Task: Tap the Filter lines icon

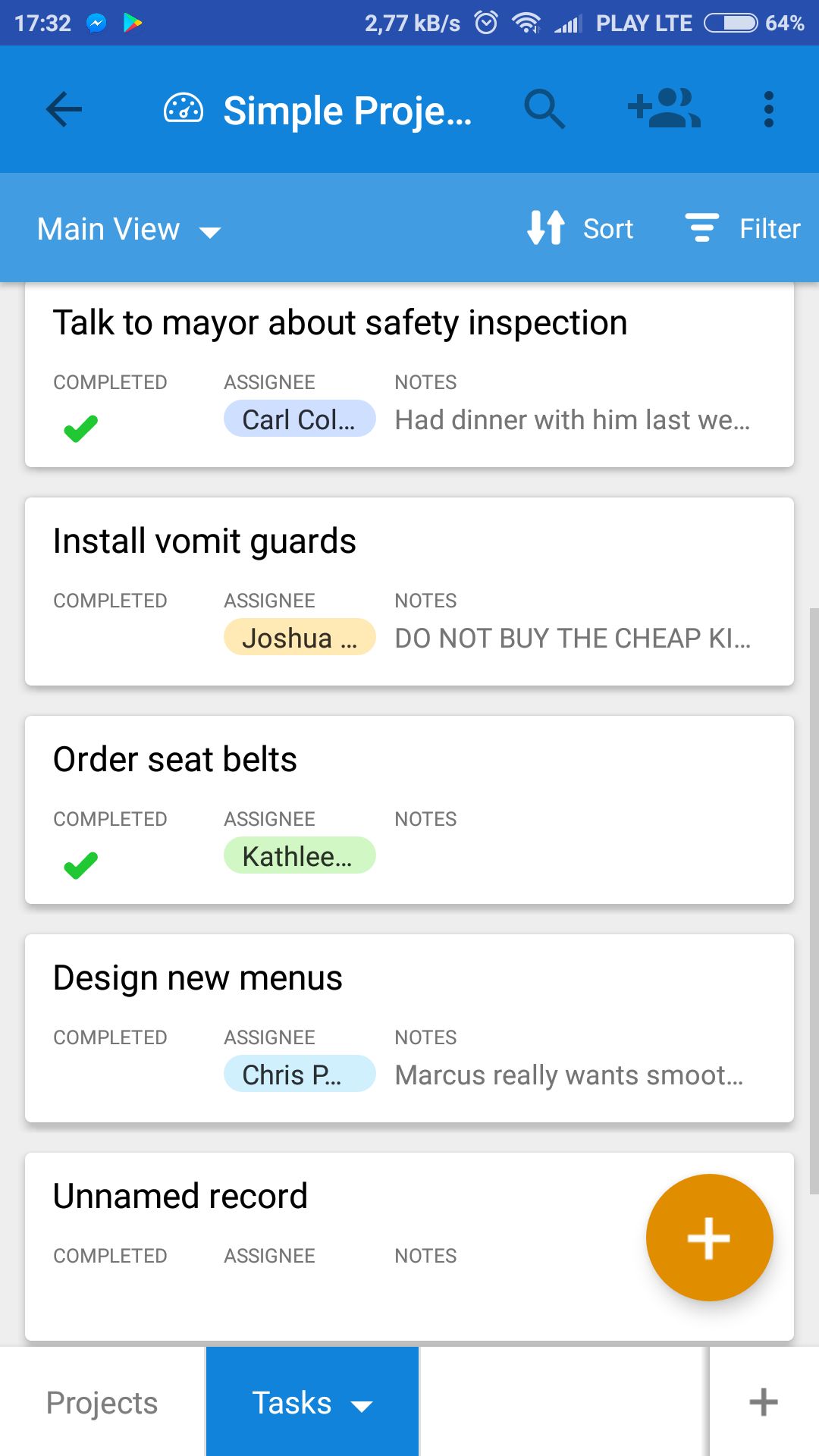Action: pyautogui.click(x=701, y=227)
